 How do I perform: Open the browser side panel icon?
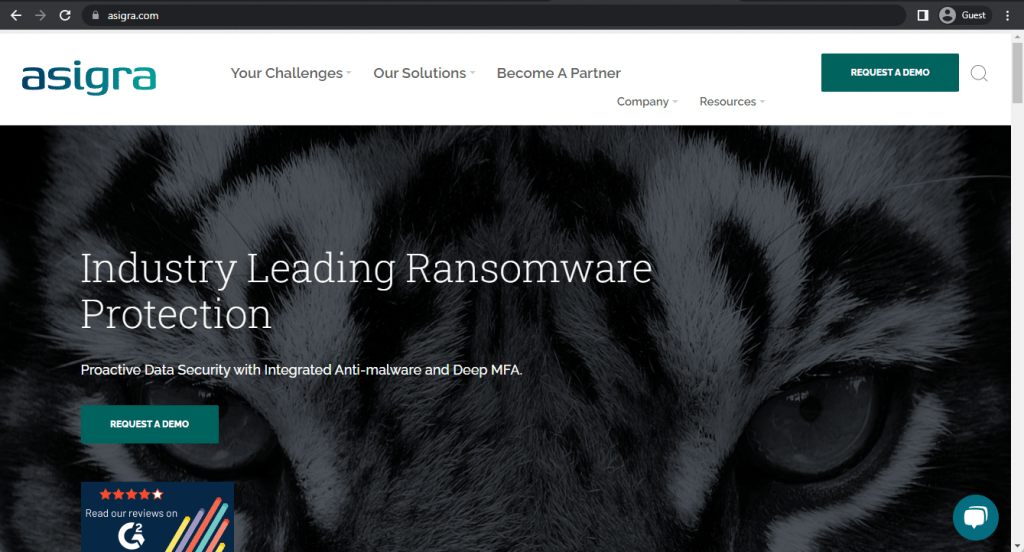(923, 15)
